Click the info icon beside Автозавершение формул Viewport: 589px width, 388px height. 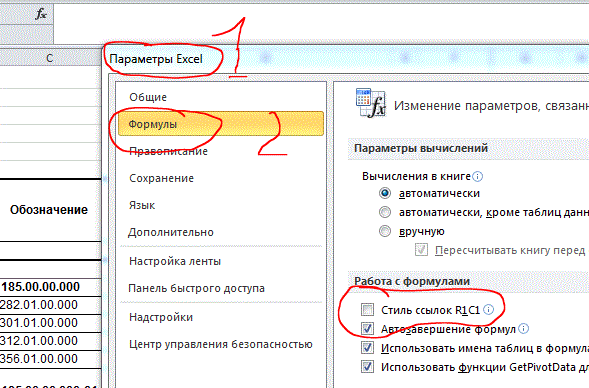pyautogui.click(x=523, y=329)
